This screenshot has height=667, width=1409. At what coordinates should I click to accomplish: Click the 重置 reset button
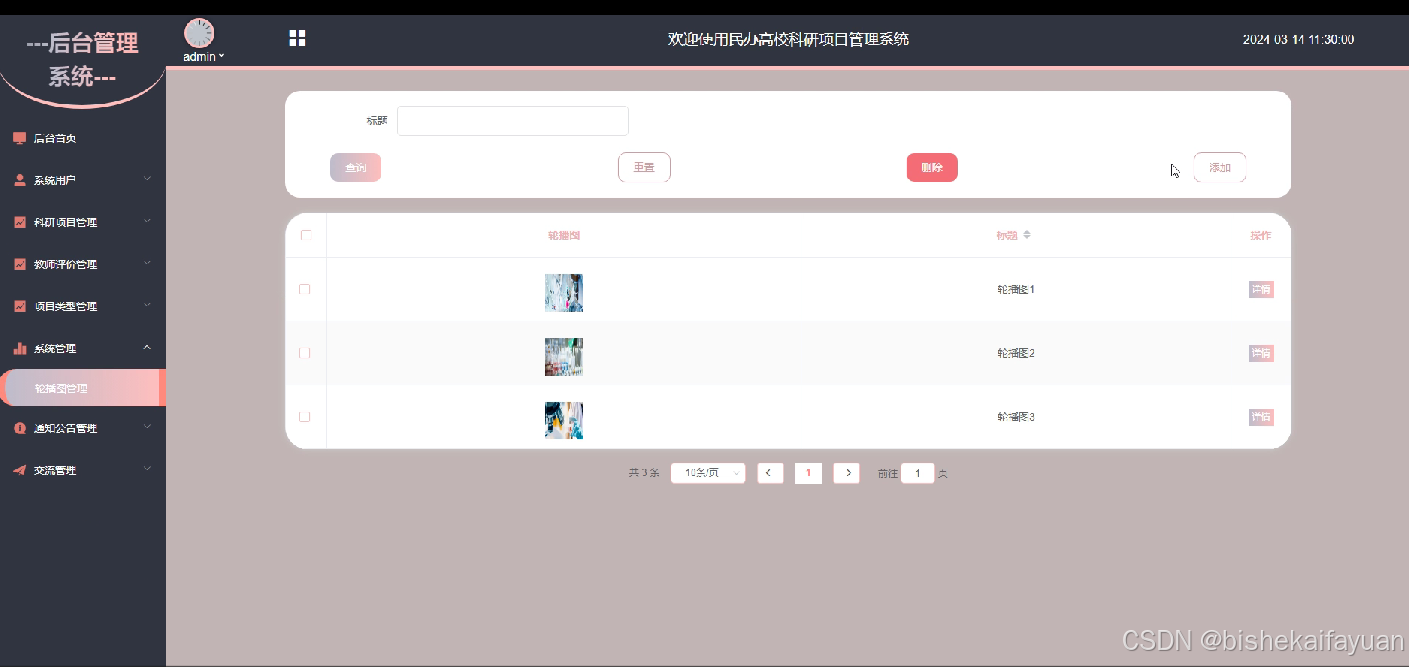pyautogui.click(x=644, y=168)
